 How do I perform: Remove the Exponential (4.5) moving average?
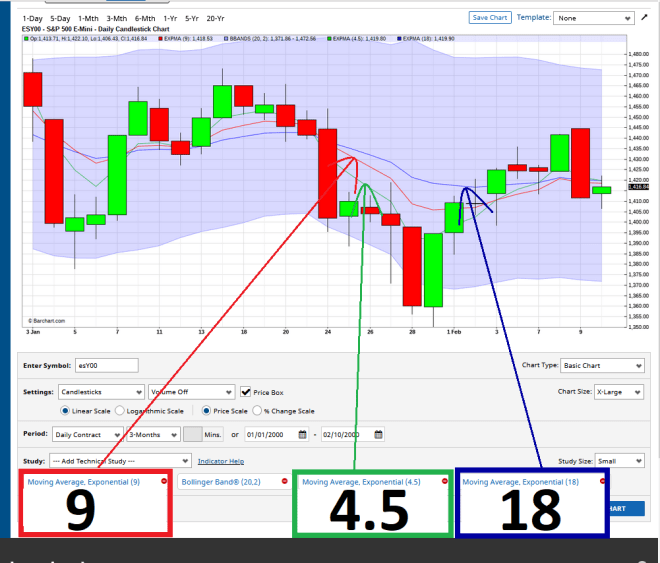444,481
